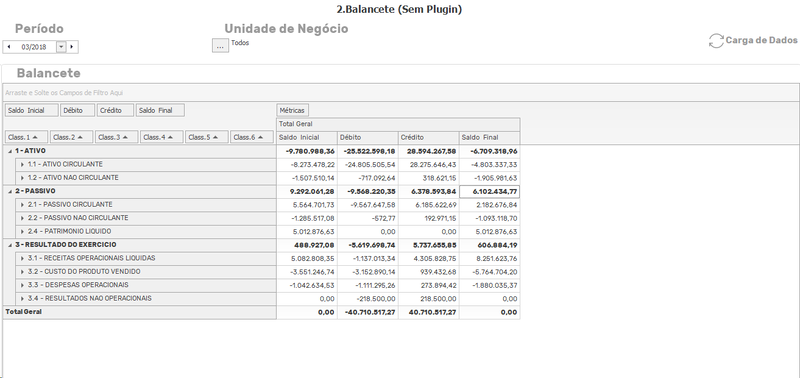This screenshot has height=378, width=800.
Task: Go to previous period with left arrow
Action: 9,47
